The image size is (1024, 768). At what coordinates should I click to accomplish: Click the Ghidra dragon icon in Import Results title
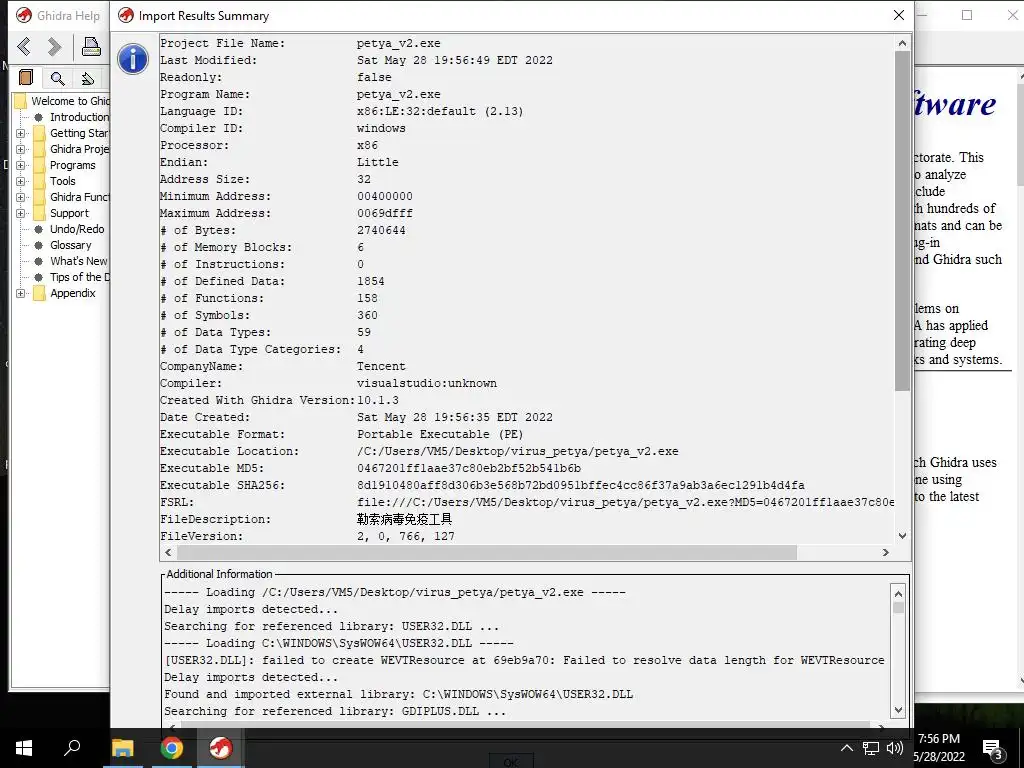pyautogui.click(x=125, y=16)
